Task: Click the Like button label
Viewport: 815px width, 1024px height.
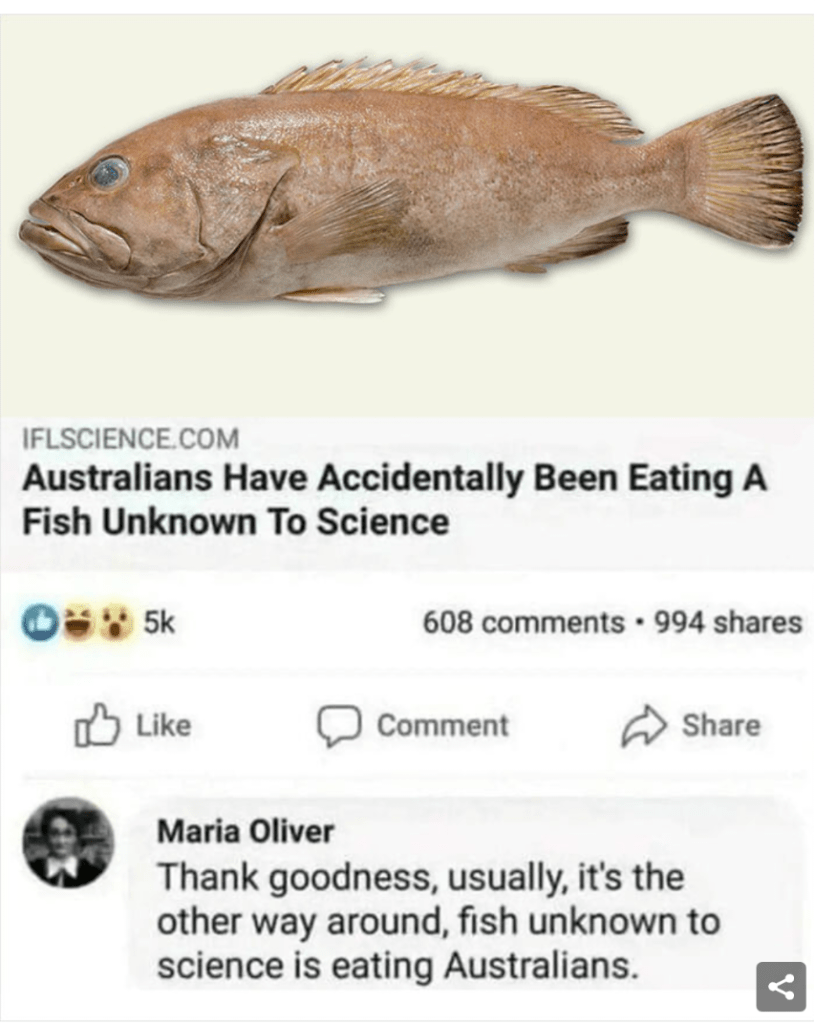Action: 163,726
